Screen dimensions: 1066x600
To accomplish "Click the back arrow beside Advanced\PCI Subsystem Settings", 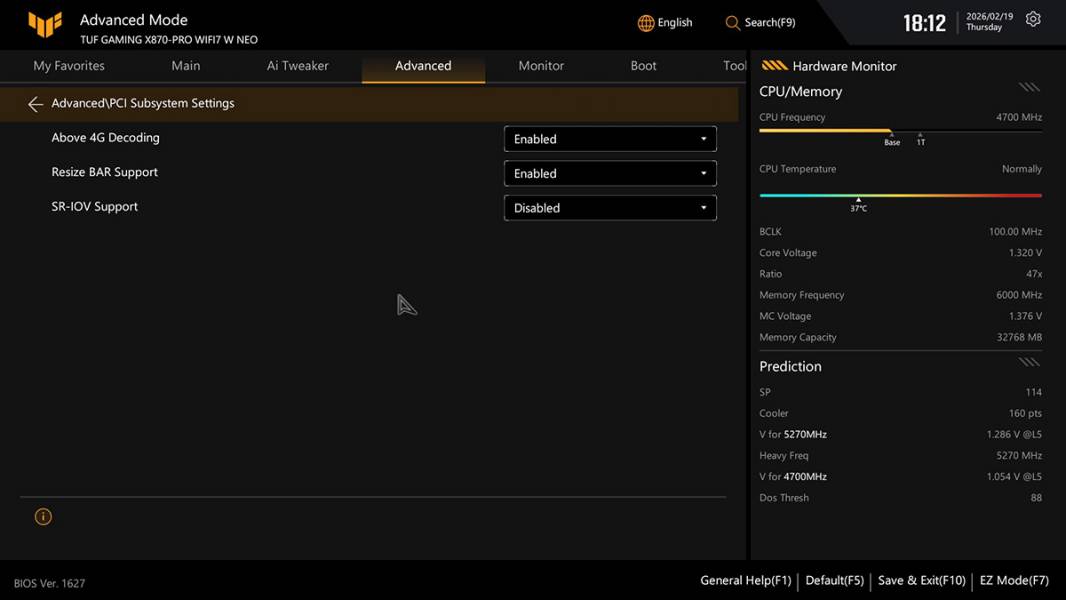I will 35,104.
